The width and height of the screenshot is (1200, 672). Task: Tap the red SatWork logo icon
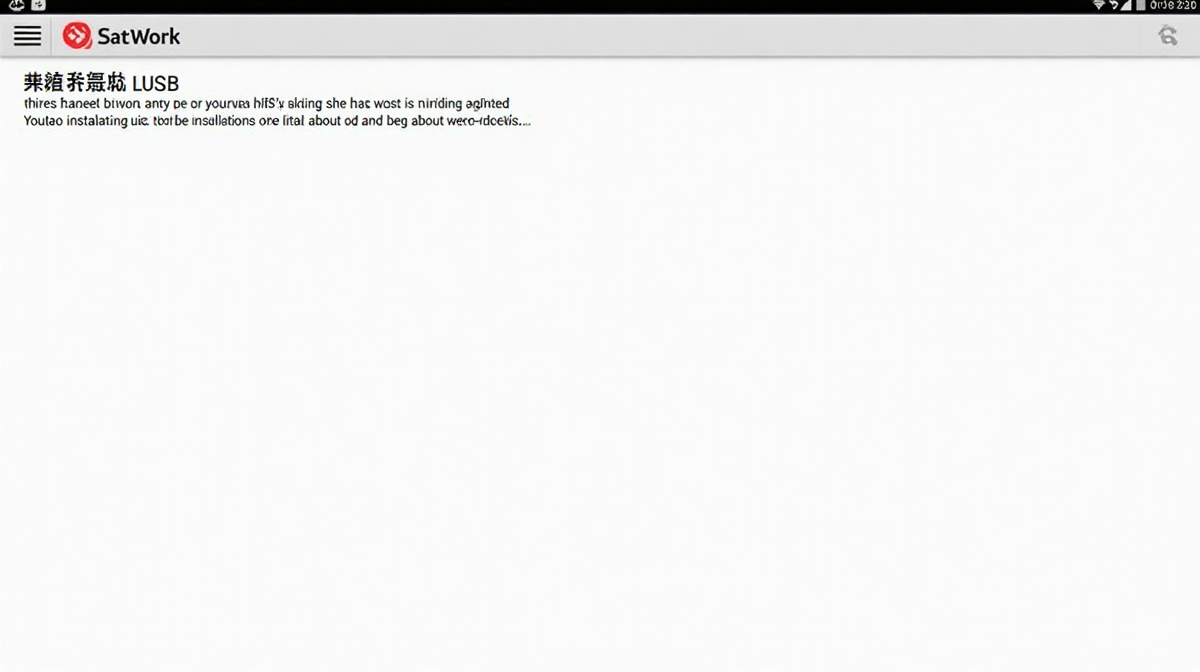[77, 36]
